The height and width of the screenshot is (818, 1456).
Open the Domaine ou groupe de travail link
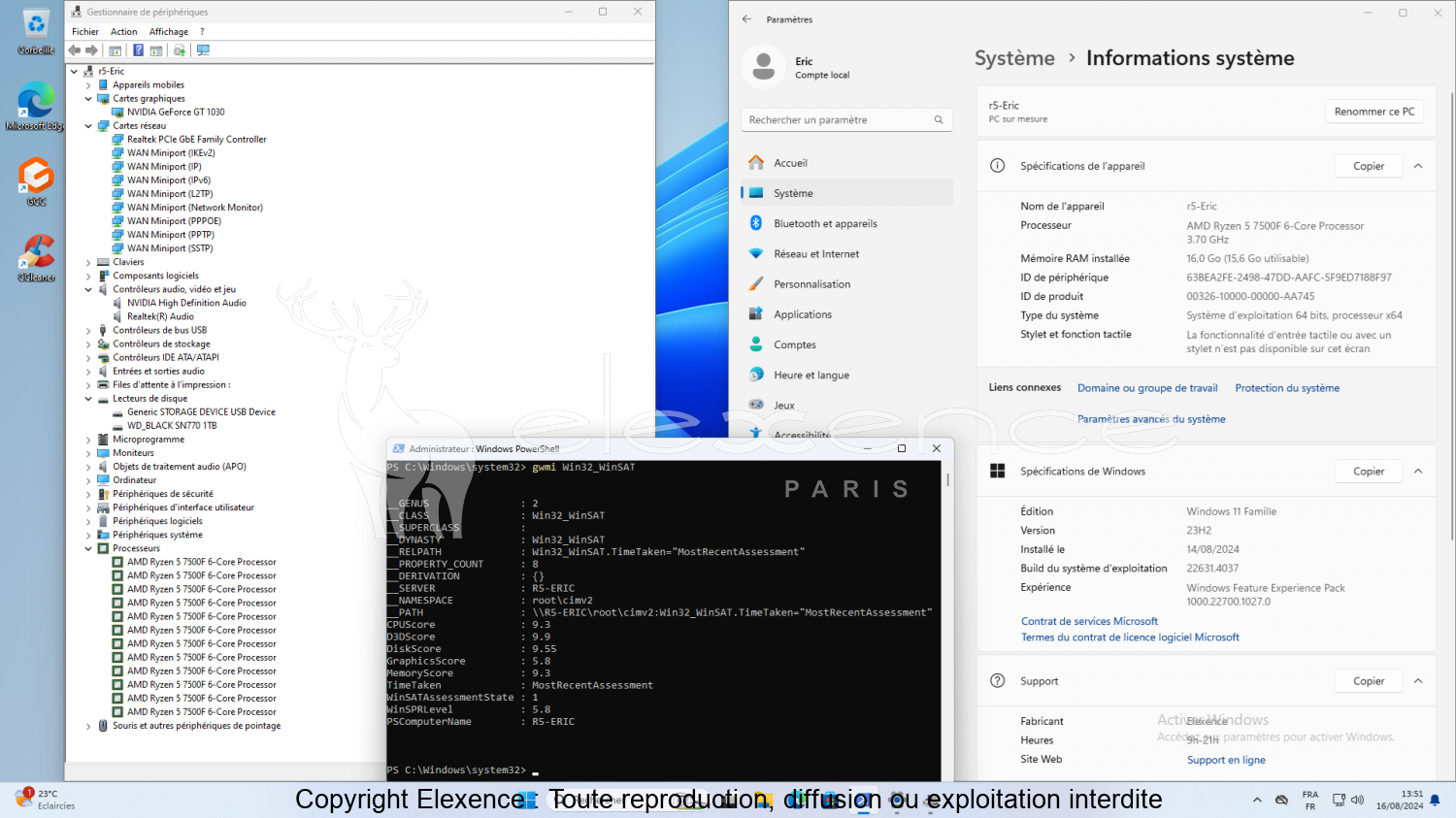[1147, 388]
